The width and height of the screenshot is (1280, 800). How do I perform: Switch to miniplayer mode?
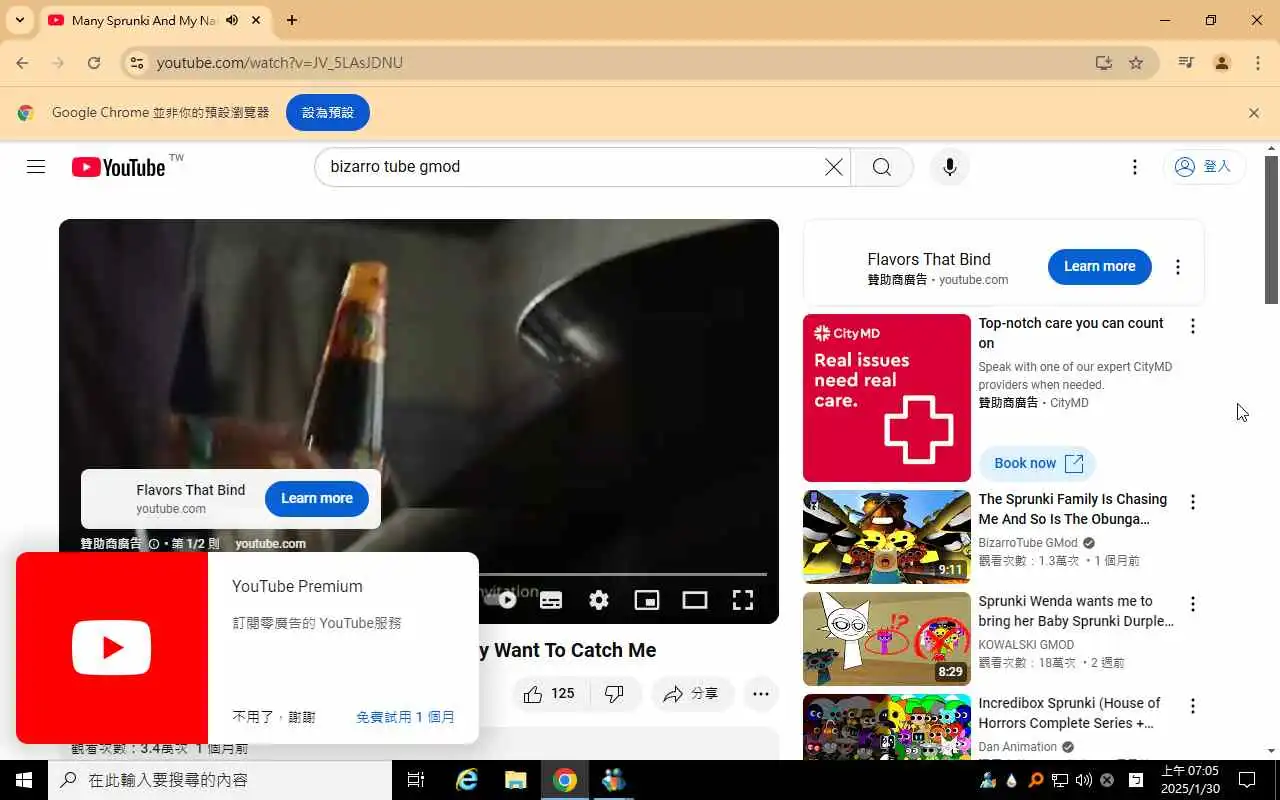(647, 600)
